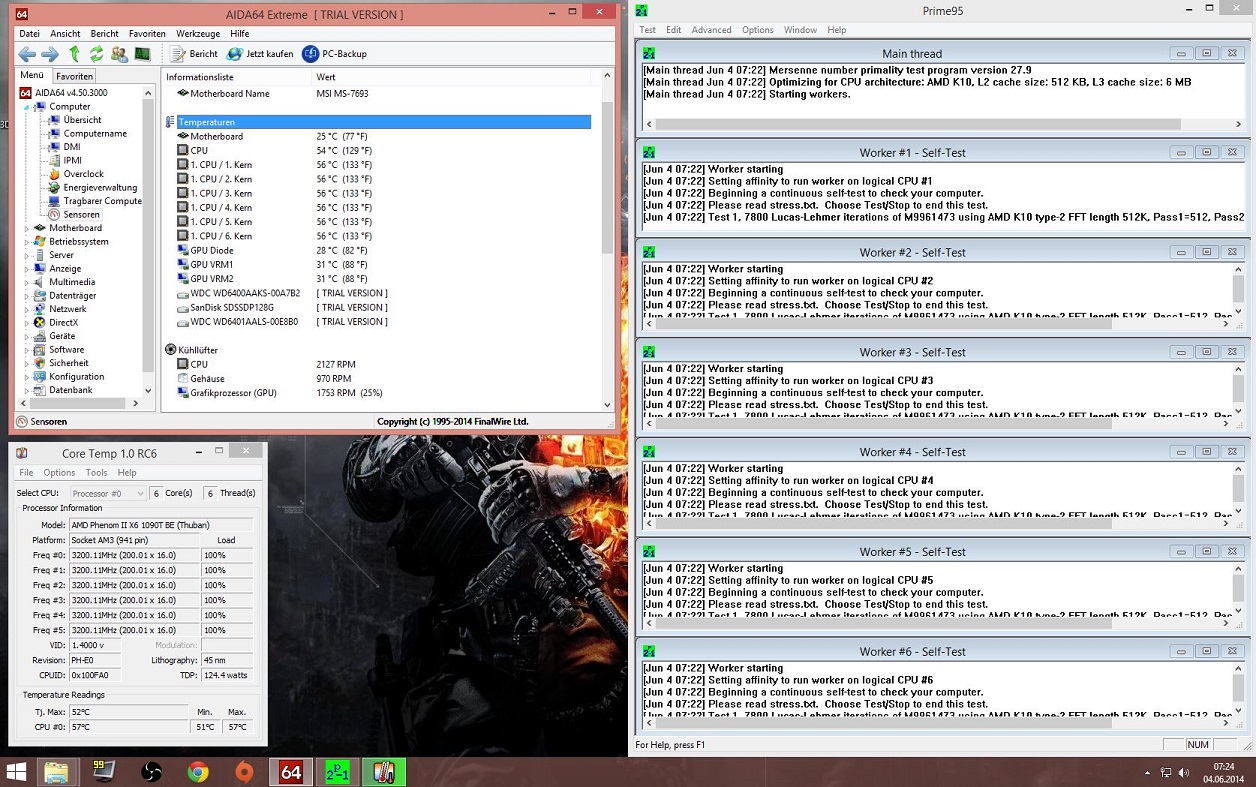Show hidden system tray icons arrow
The image size is (1256, 787).
pyautogui.click(x=1147, y=773)
